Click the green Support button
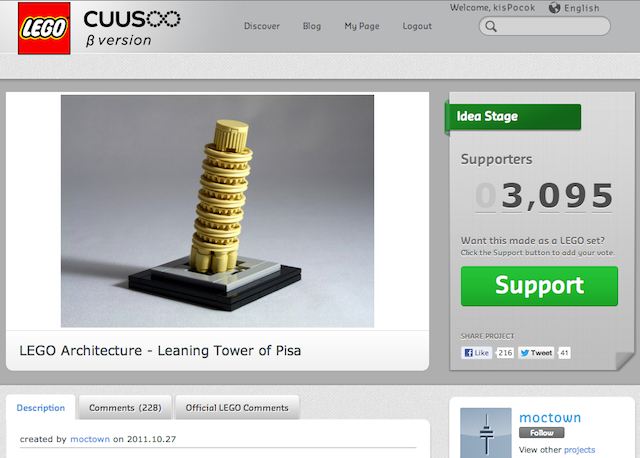 [539, 286]
